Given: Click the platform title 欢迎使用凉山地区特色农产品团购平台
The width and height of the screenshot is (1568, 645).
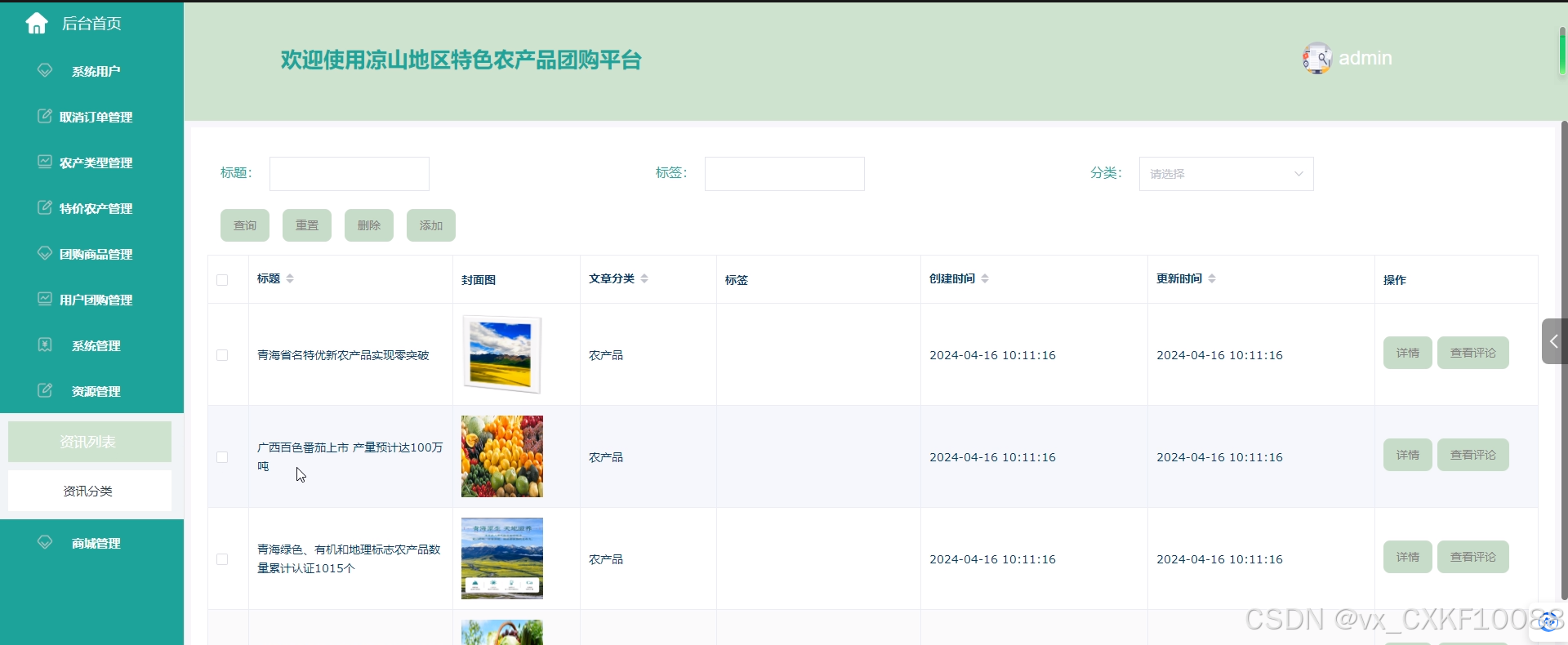Looking at the screenshot, I should pyautogui.click(x=461, y=60).
